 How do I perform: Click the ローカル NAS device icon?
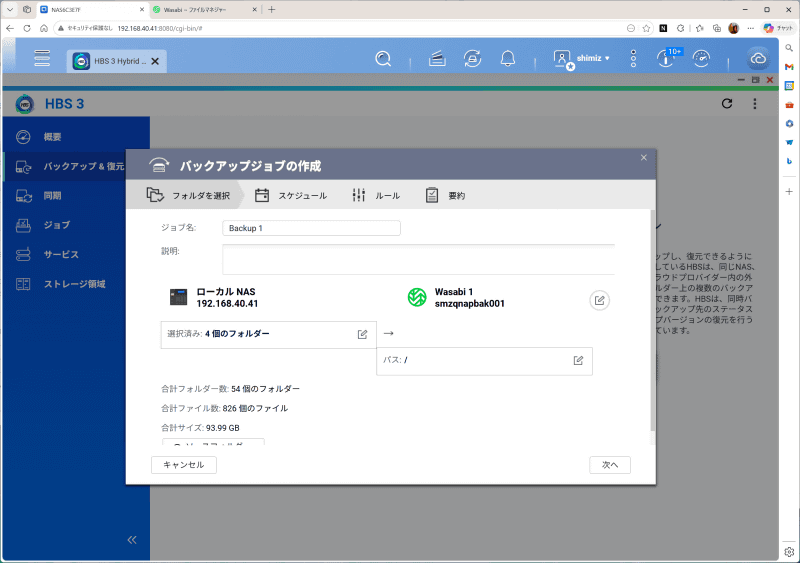tap(179, 297)
